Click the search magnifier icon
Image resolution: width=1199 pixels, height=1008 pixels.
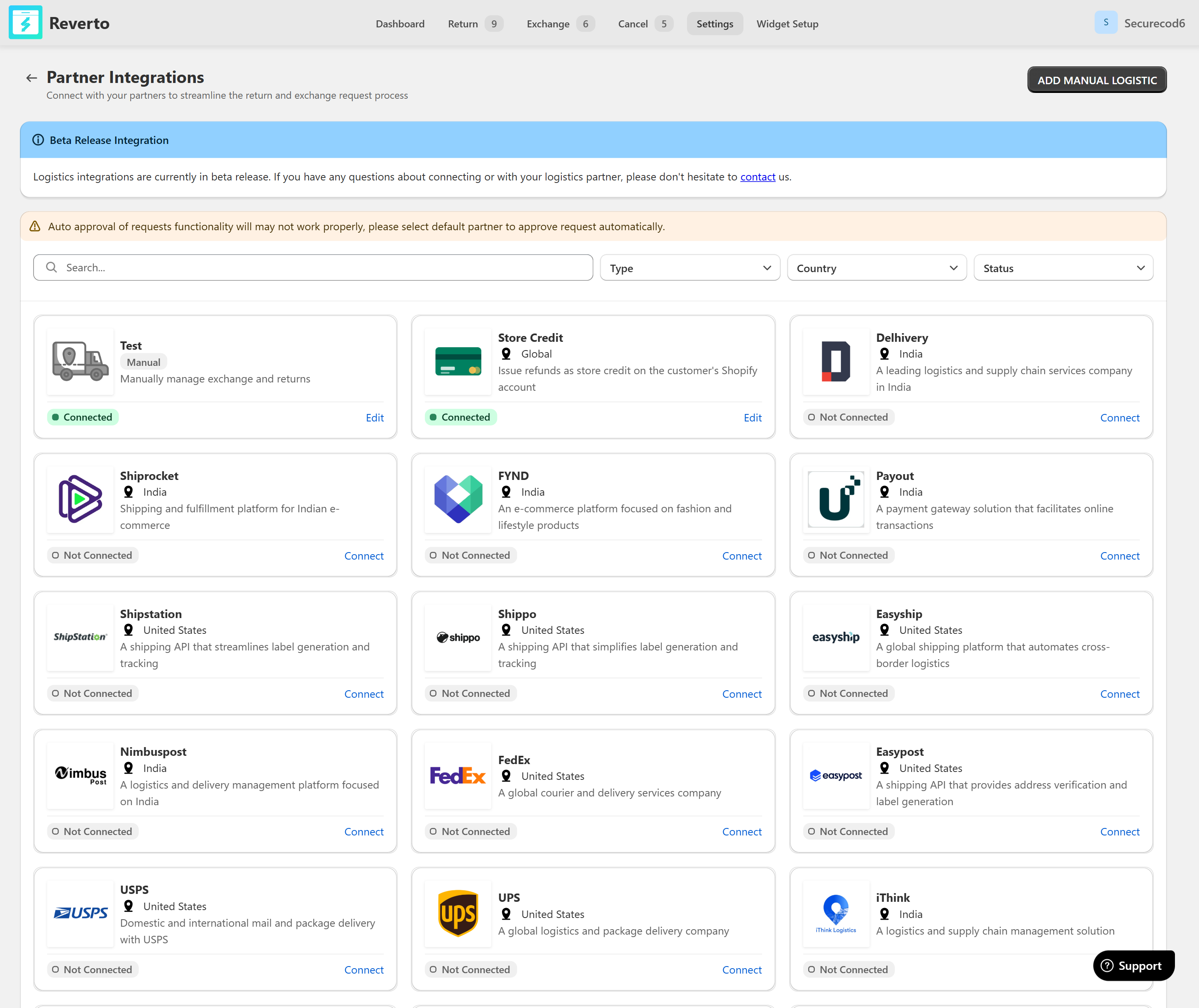[x=51, y=268]
